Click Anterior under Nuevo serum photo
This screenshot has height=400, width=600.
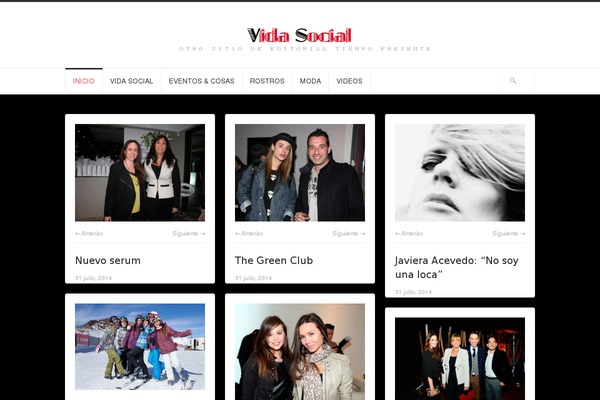pos(89,233)
